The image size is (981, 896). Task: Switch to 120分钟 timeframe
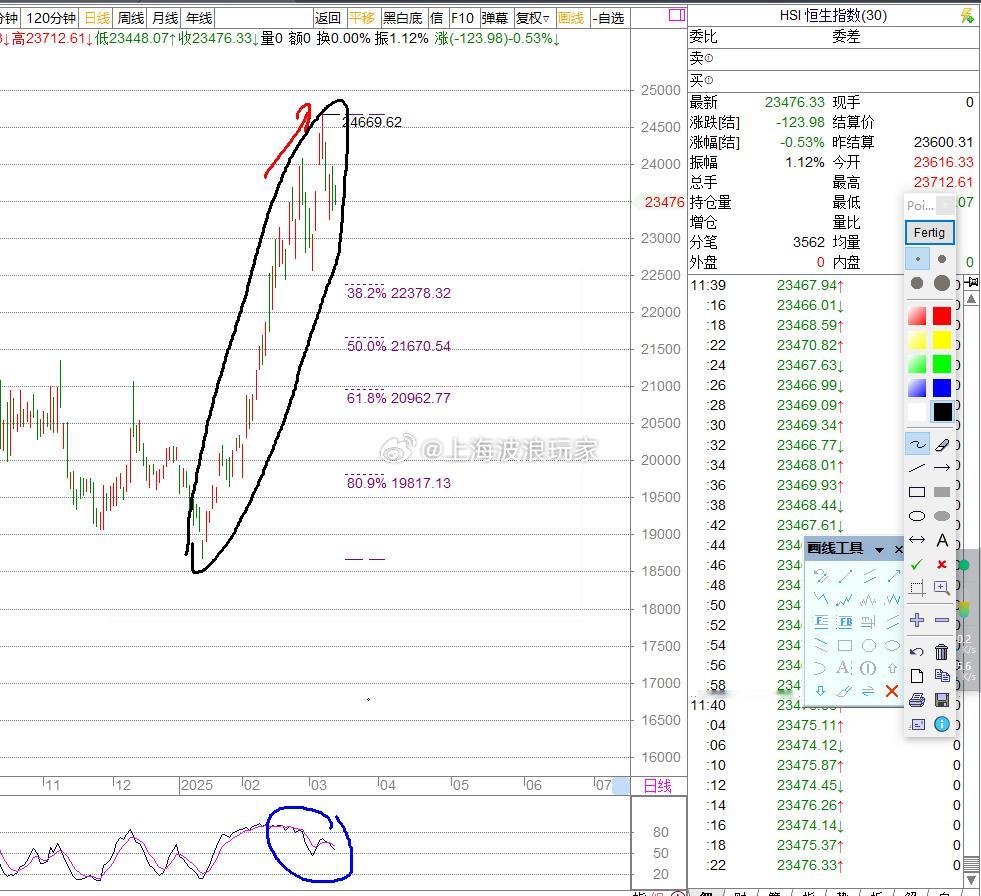pos(51,18)
